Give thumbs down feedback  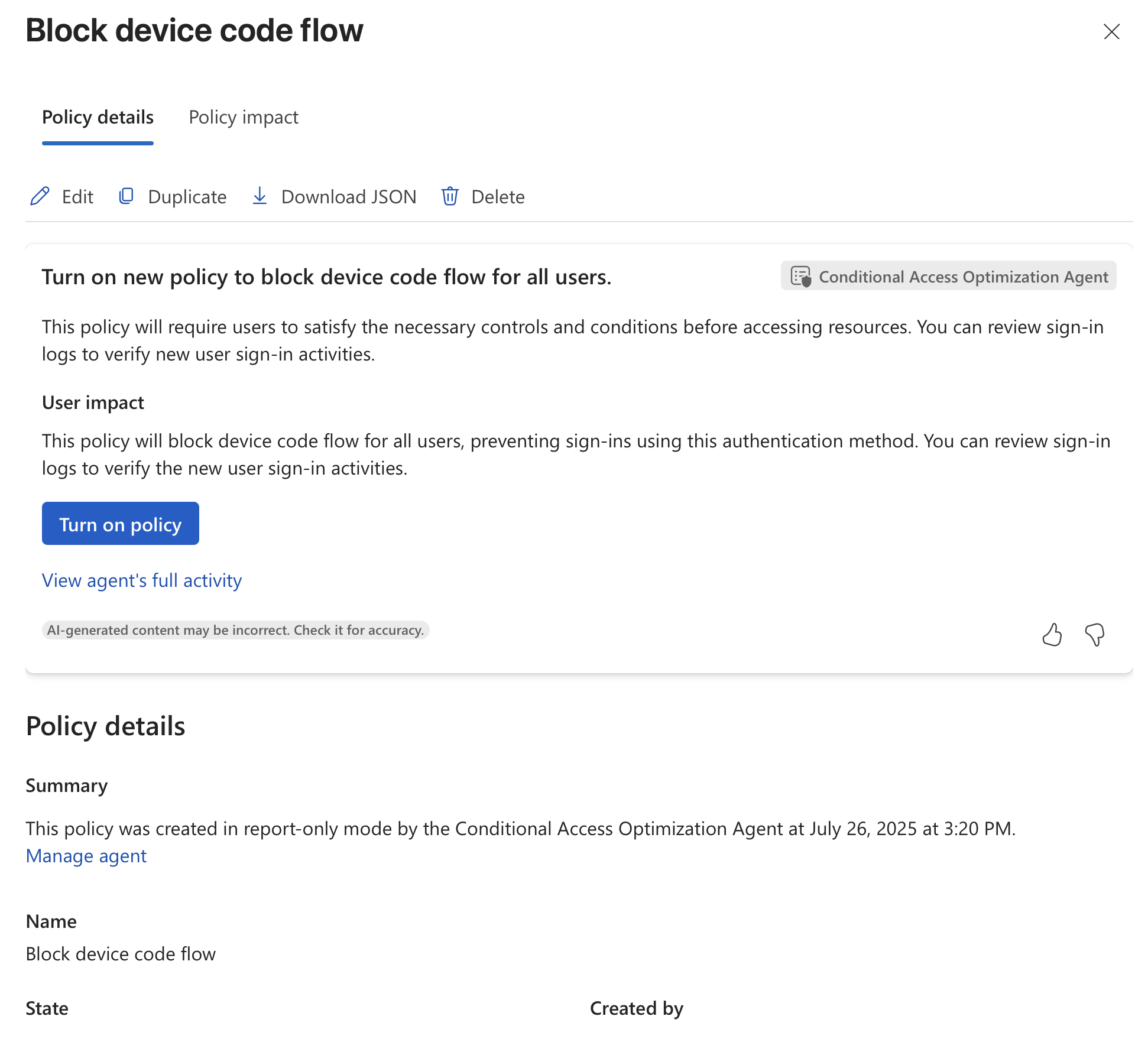click(1095, 635)
